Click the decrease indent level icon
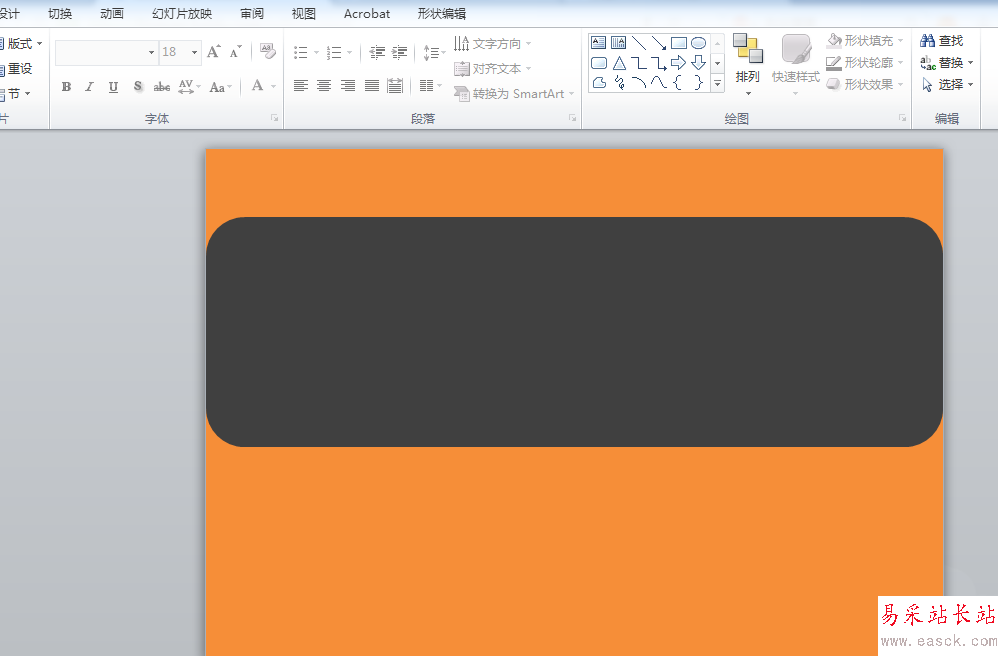Image resolution: width=998 pixels, height=656 pixels. pos(377,52)
